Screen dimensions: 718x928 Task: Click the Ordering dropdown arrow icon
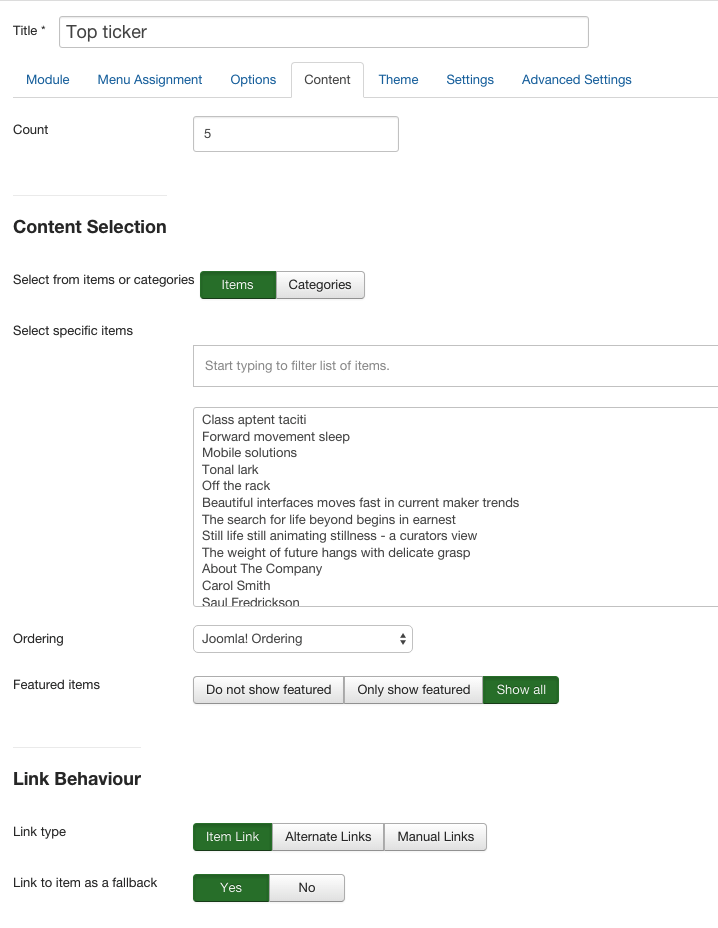(403, 639)
